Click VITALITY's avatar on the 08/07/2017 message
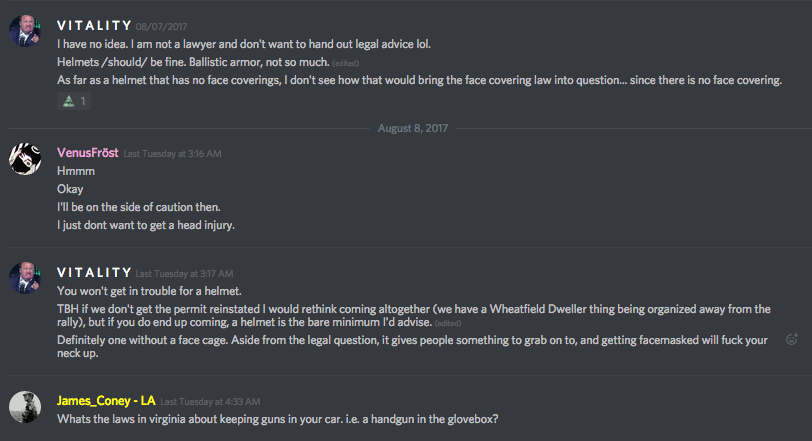The width and height of the screenshot is (812, 441). (x=25, y=31)
